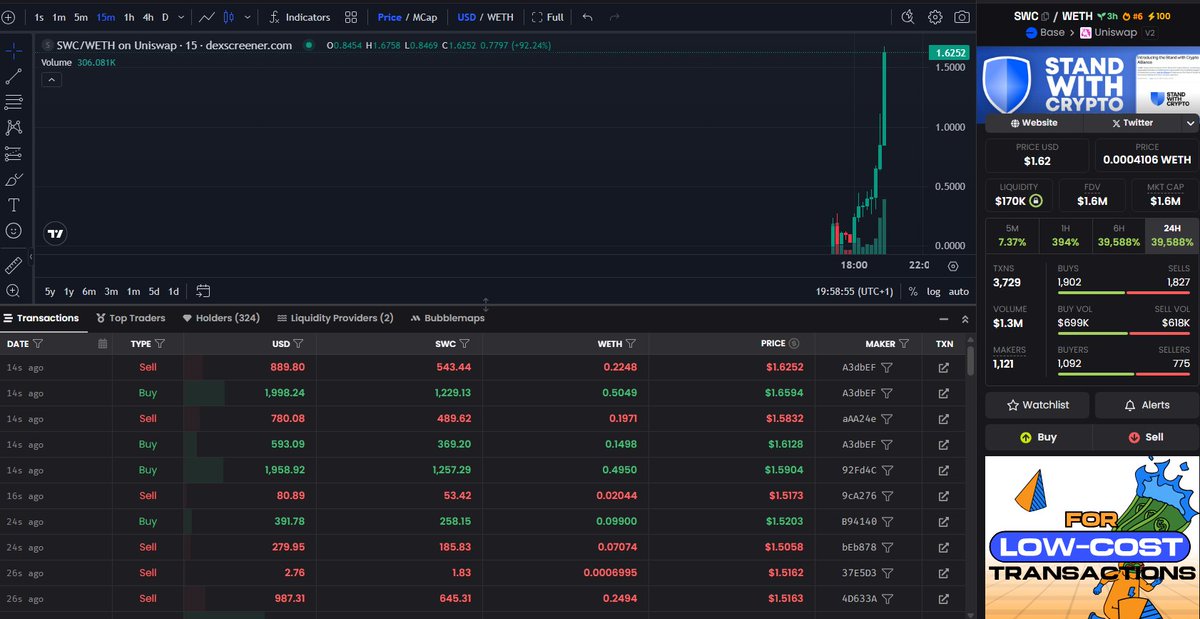1200x619 pixels.
Task: Open chart time axis settings icon
Action: [953, 266]
